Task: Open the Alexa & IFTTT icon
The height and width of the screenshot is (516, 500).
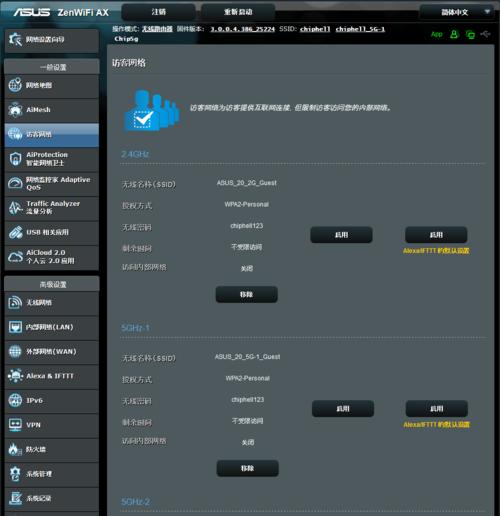Action: 15,376
